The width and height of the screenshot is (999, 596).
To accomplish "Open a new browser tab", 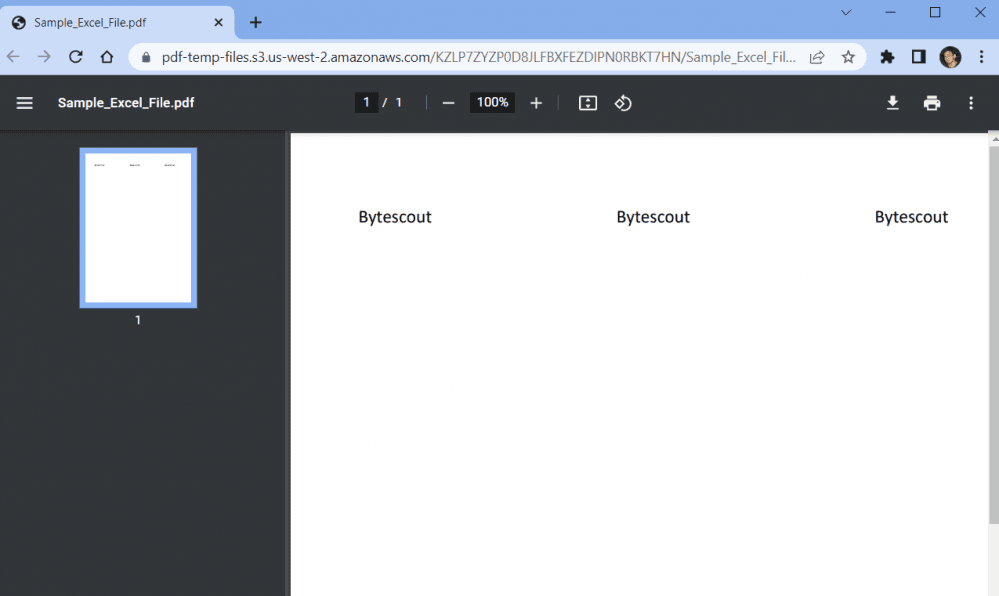I will coord(254,21).
